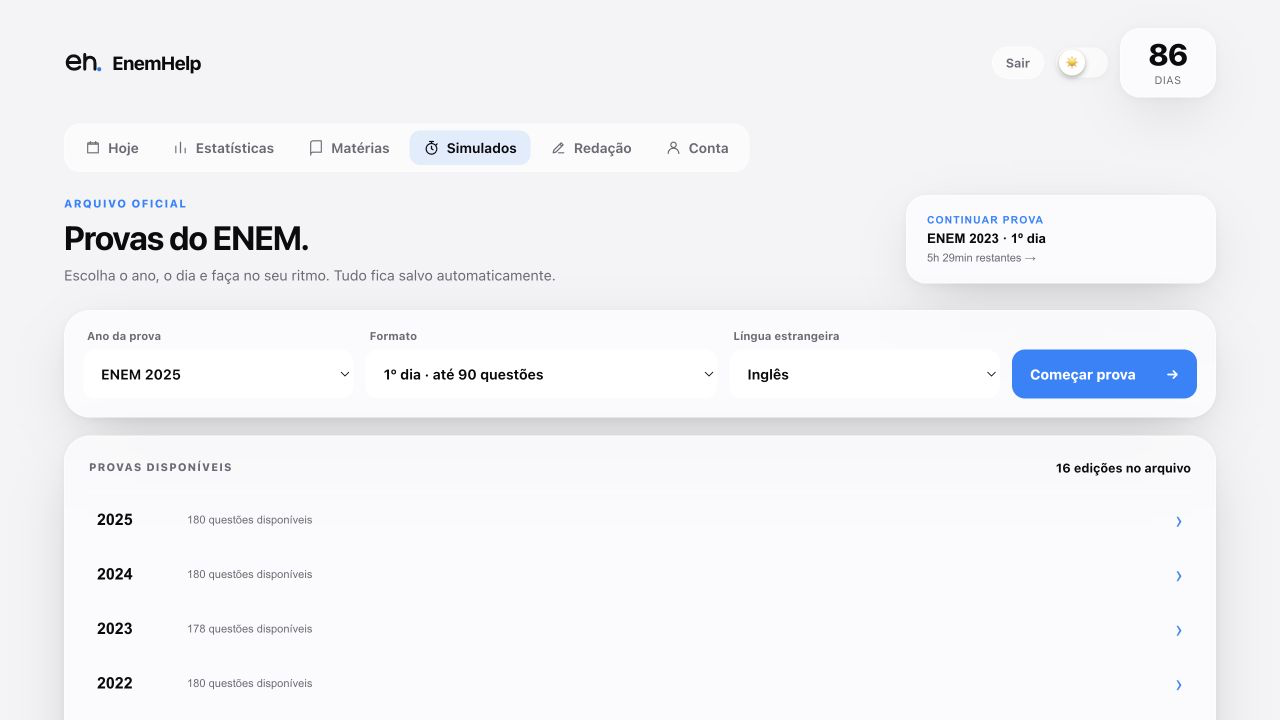The image size is (1280, 720).
Task: Click the person icon beside Conta
Action: click(673, 148)
